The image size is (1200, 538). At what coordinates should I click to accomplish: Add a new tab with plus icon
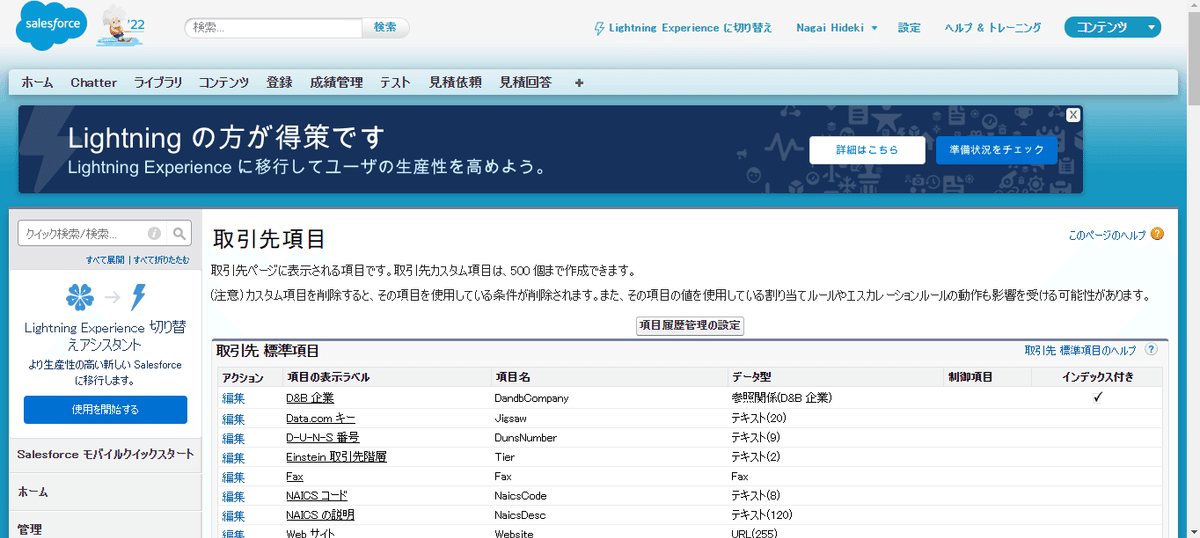pos(579,82)
